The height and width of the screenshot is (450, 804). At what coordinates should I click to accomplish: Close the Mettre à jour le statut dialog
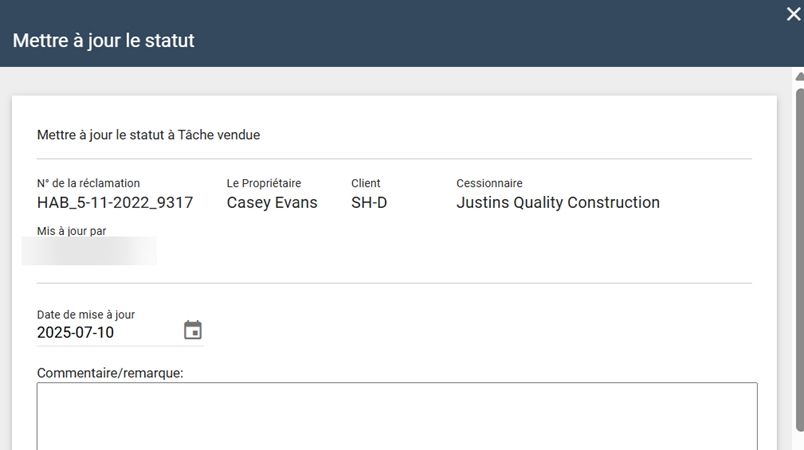point(793,14)
